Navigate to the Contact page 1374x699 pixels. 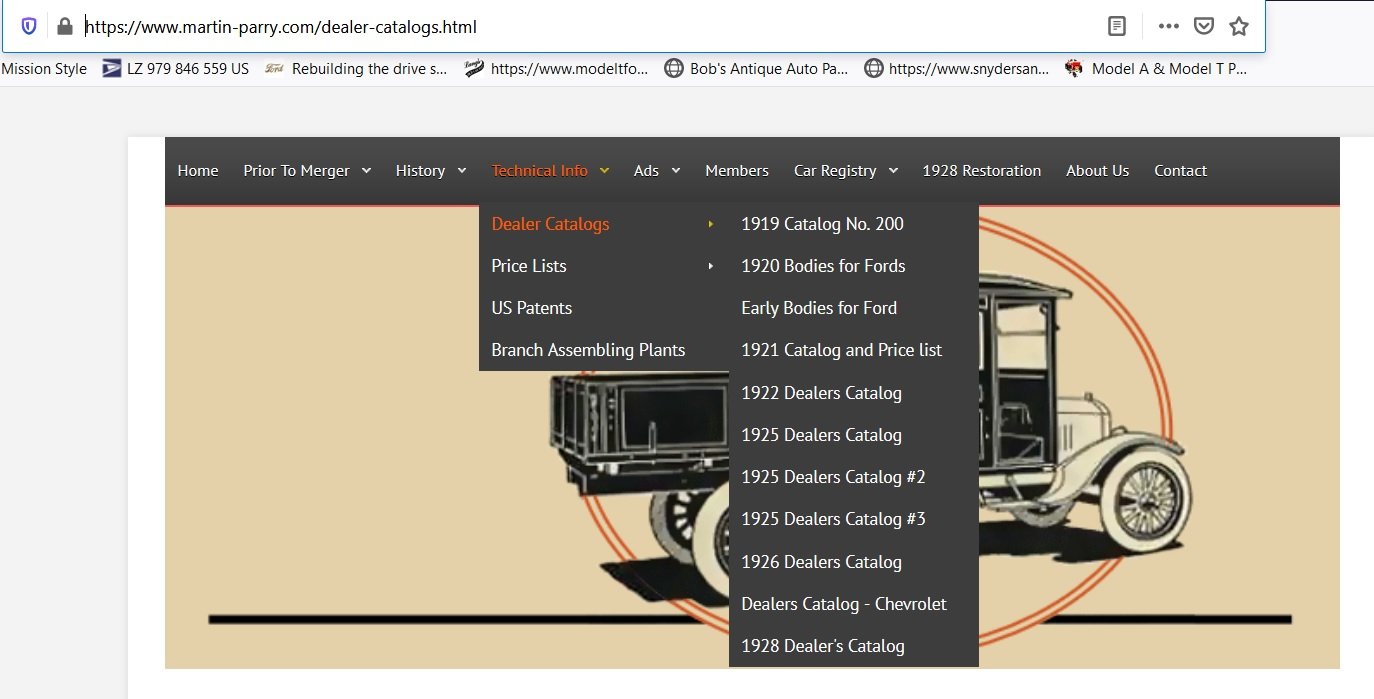(1180, 171)
